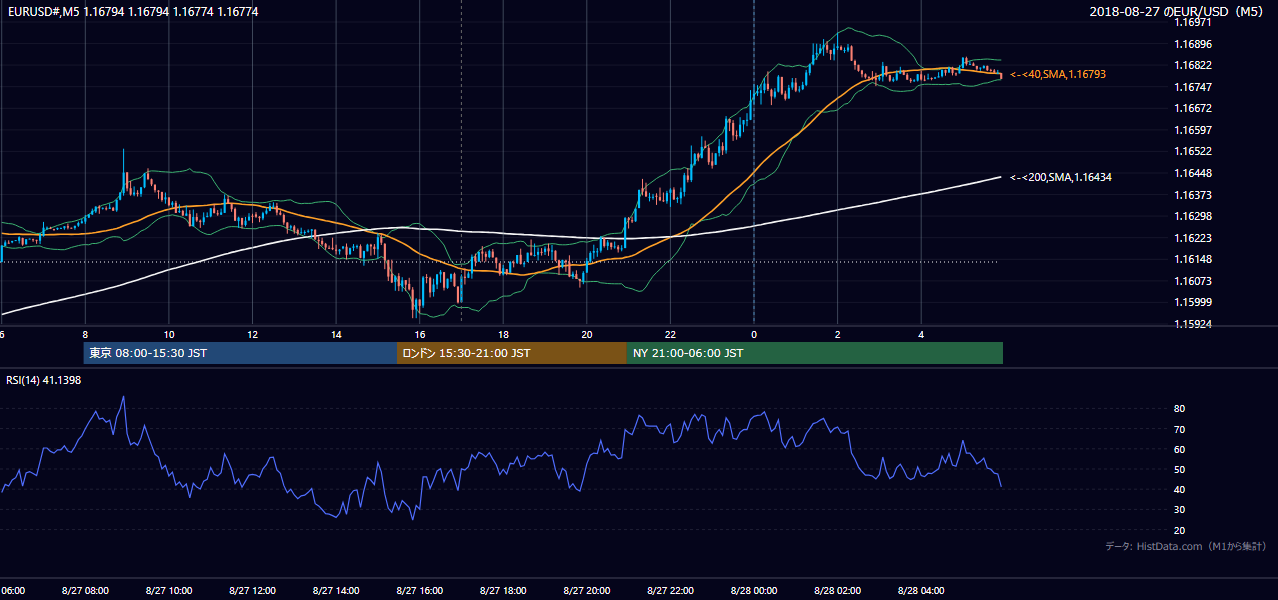This screenshot has width=1278, height=600.
Task: Click price axis value 1.16747
Action: point(1194,87)
